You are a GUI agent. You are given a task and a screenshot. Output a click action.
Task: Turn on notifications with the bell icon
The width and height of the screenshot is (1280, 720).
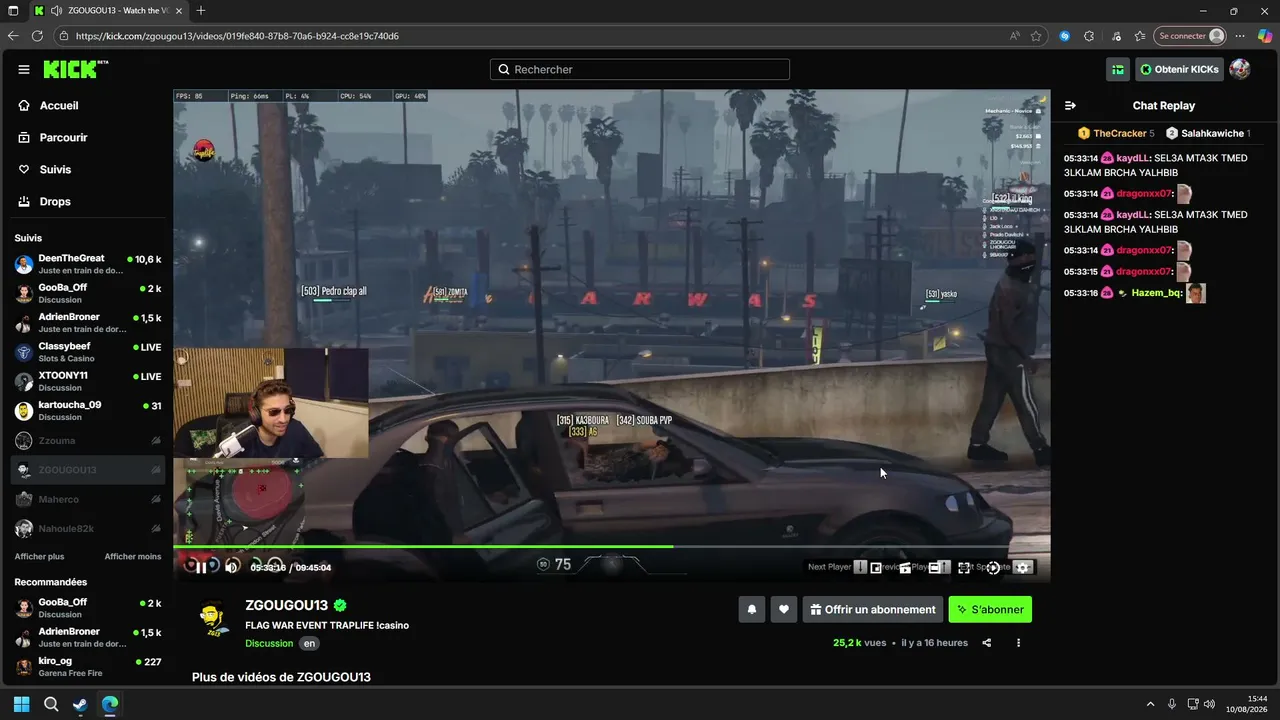click(752, 609)
